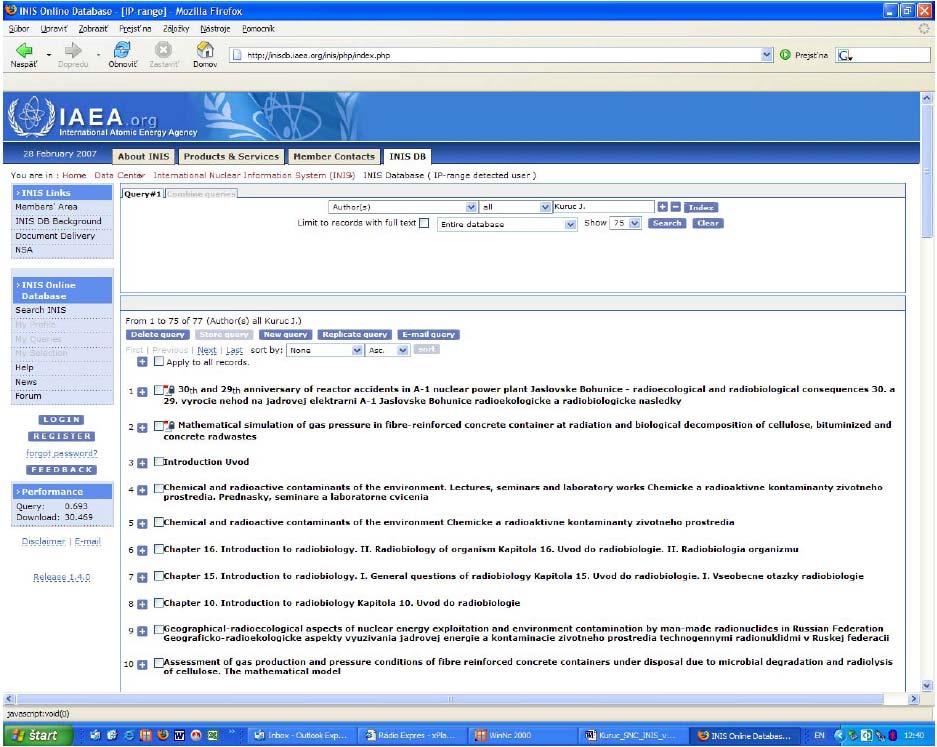Expand record 2 with its plus icon
This screenshot has height=747, width=937.
[x=142, y=428]
